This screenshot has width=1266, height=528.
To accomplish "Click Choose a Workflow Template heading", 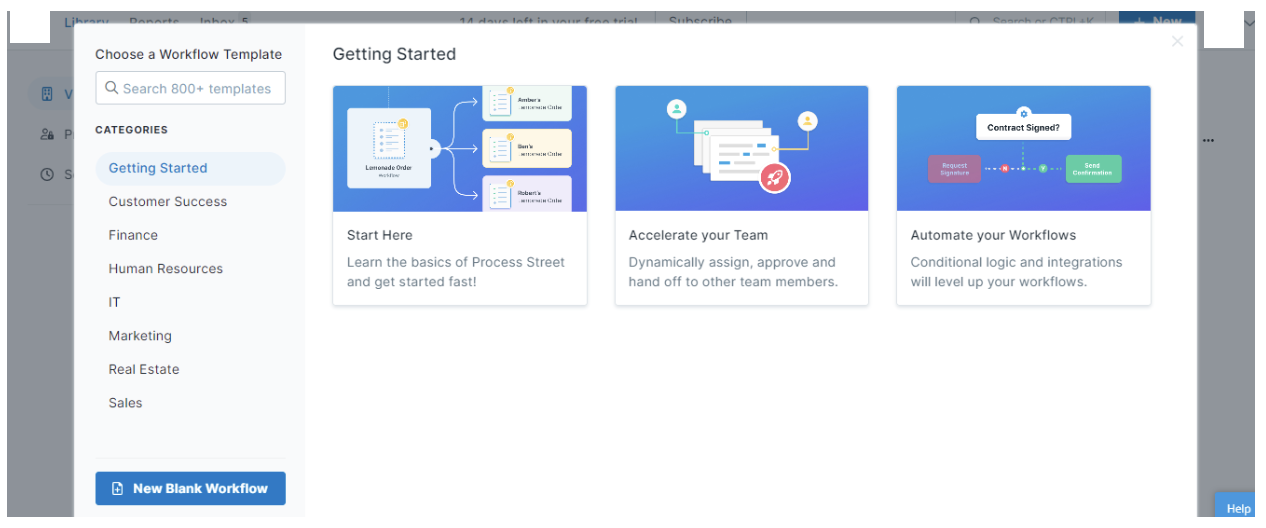I will (189, 54).
